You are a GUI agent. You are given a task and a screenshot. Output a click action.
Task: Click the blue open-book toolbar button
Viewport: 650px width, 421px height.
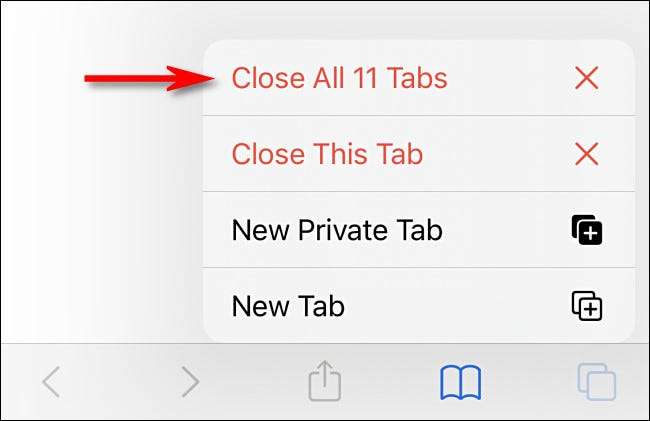tap(461, 382)
